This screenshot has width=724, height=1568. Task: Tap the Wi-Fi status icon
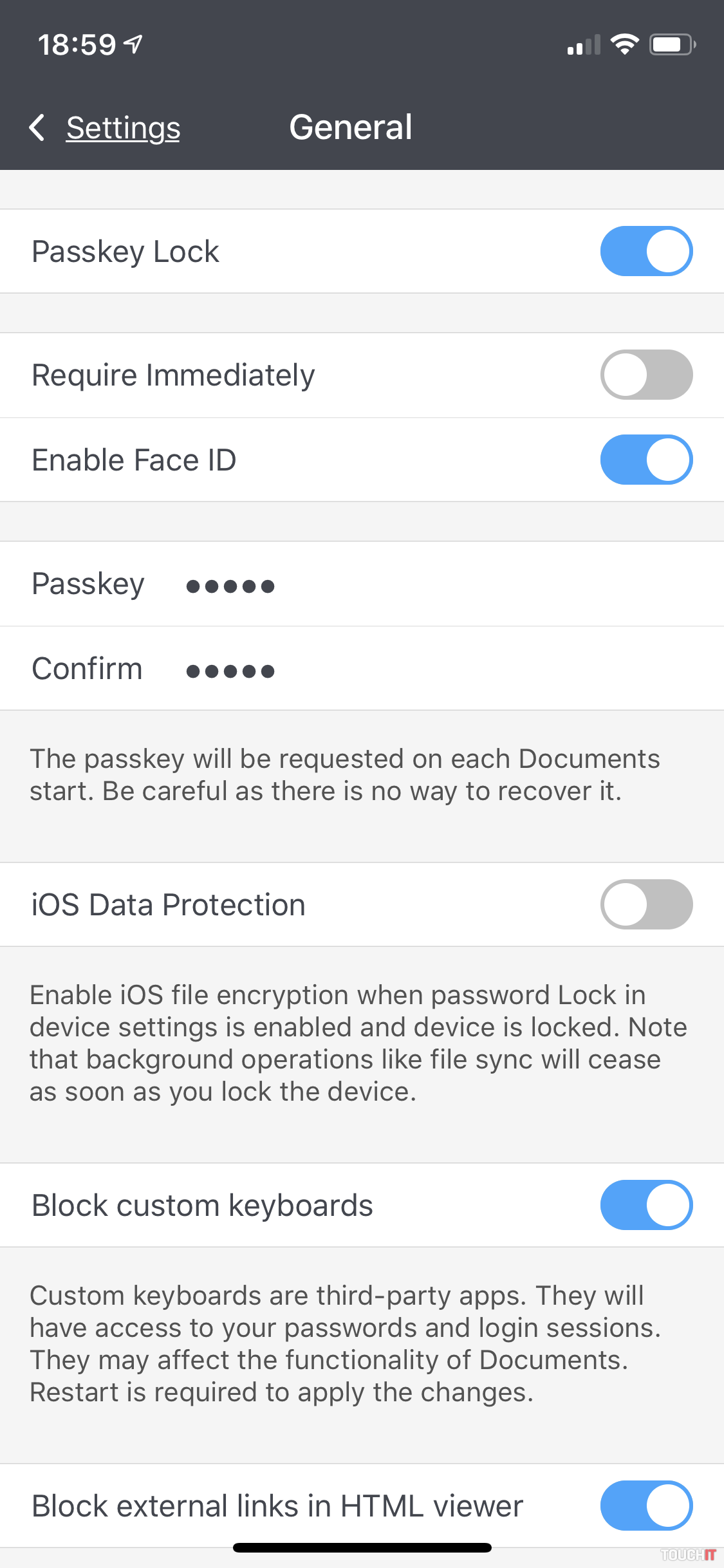(x=624, y=44)
